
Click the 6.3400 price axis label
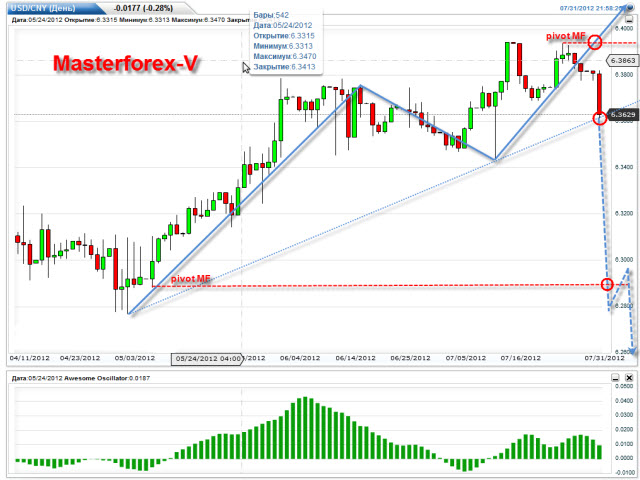click(x=624, y=167)
